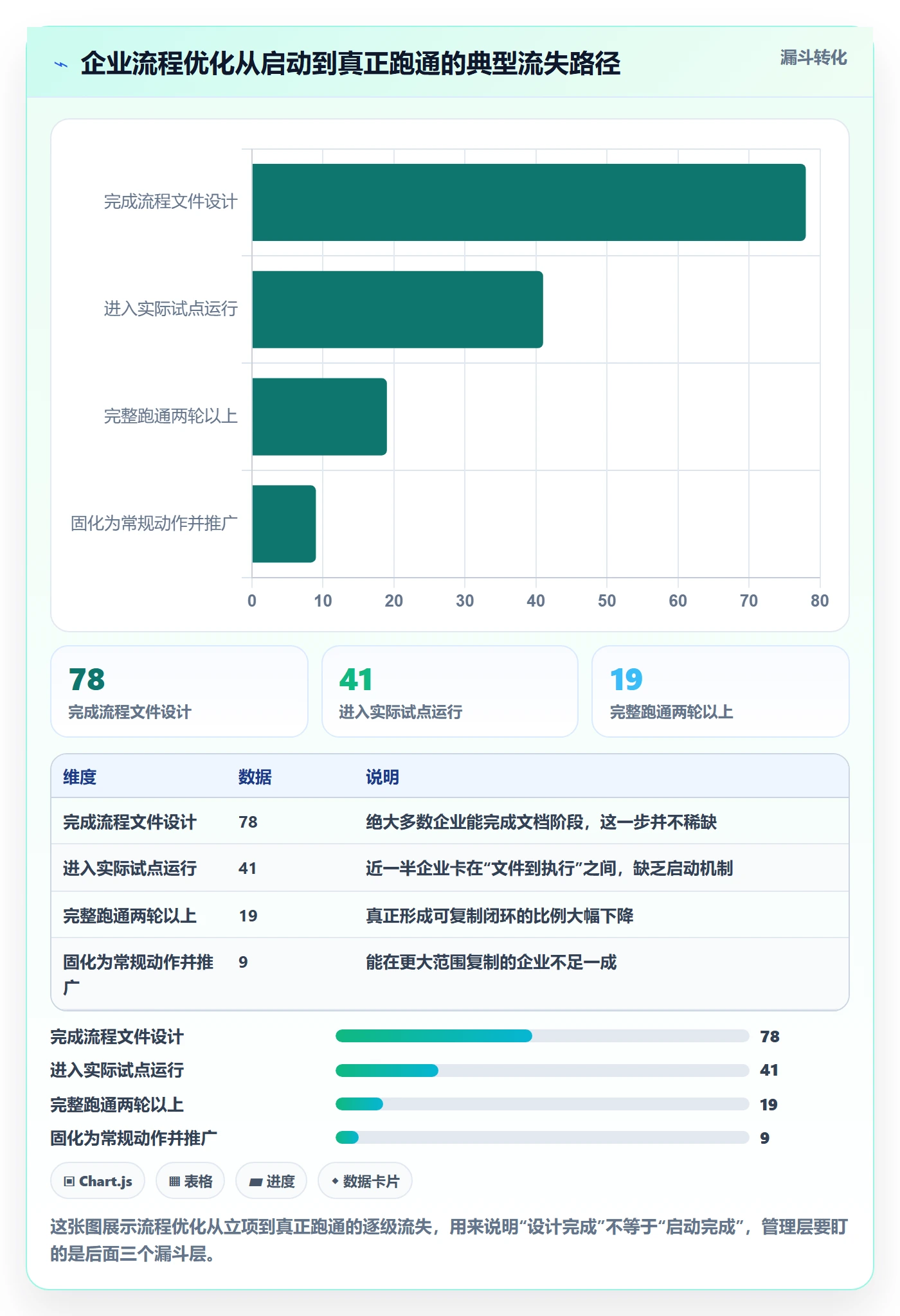Screen dimensions: 900x1316
Task: Click the diamond icon in 数据卡片 tag
Action: [x=335, y=1181]
